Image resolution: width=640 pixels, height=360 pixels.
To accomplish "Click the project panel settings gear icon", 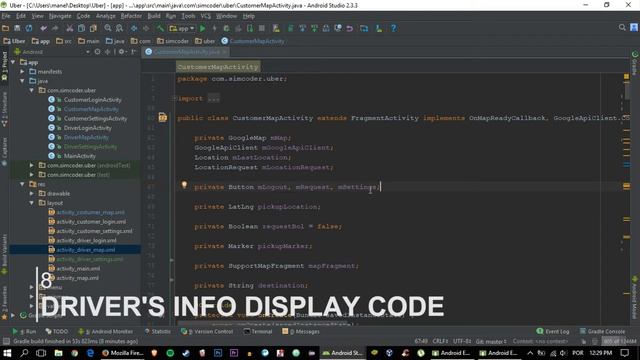I will (x=121, y=52).
